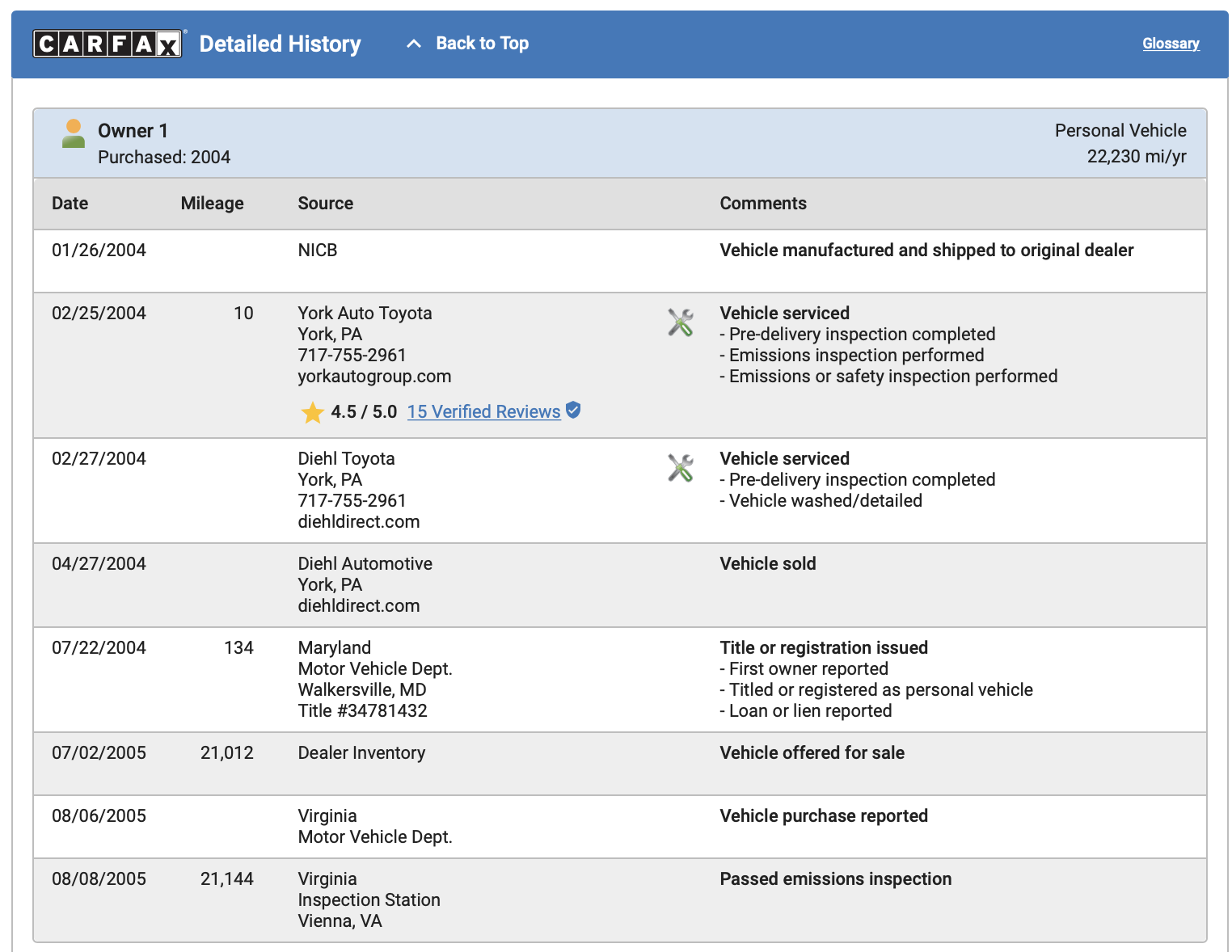Screen dimensions: 1232x952
Task: Select the Mileage column header
Action: pyautogui.click(x=213, y=204)
